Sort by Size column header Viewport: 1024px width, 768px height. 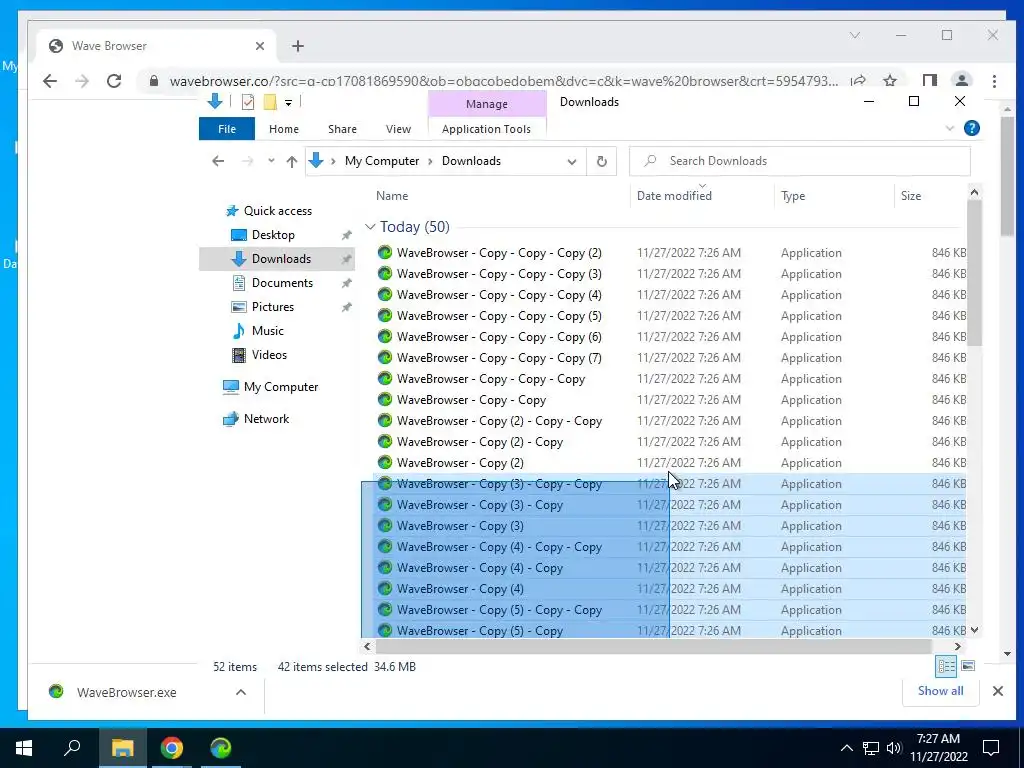(x=910, y=195)
